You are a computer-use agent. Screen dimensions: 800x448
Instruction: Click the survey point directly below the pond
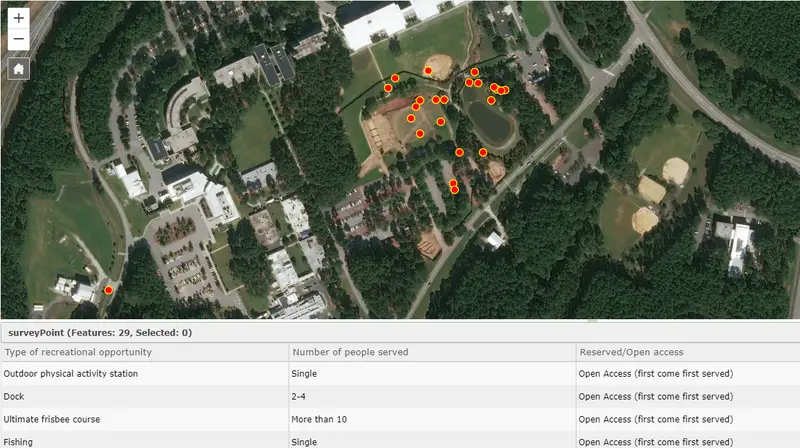483,152
